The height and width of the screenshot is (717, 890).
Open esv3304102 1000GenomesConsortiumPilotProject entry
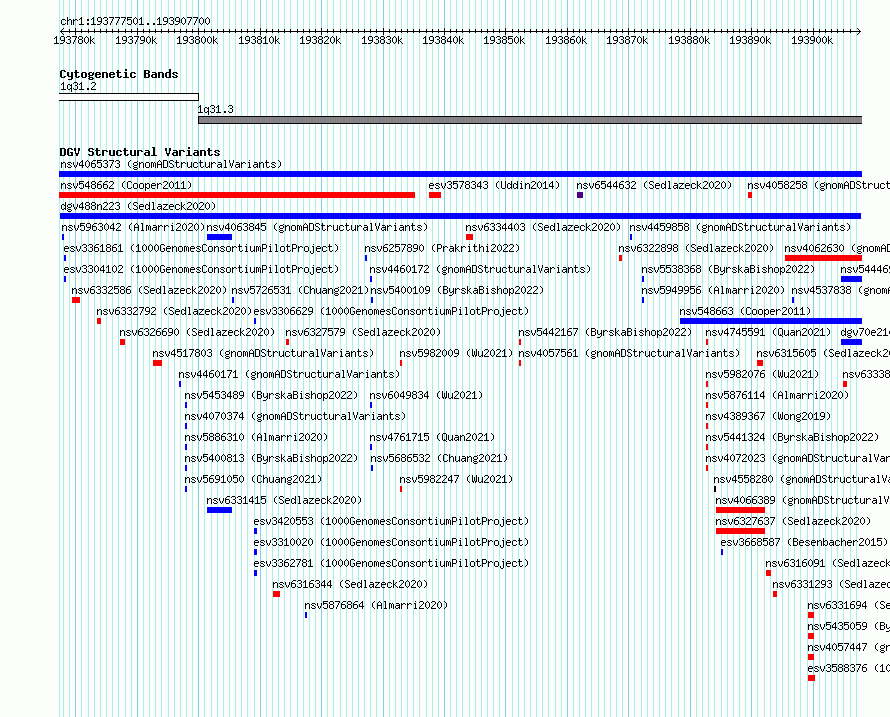pos(201,269)
